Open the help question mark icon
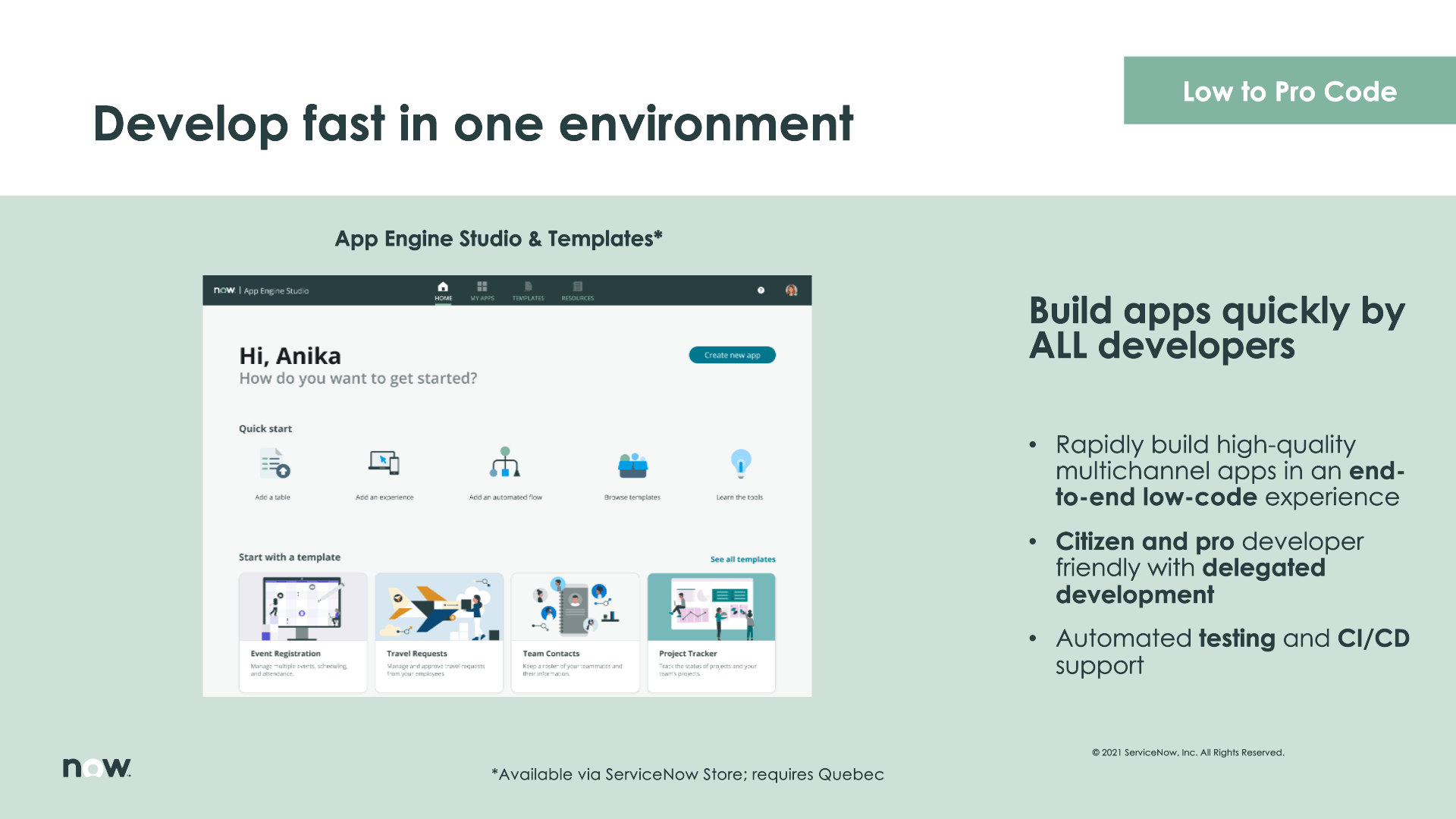This screenshot has height=819, width=1456. pyautogui.click(x=761, y=290)
